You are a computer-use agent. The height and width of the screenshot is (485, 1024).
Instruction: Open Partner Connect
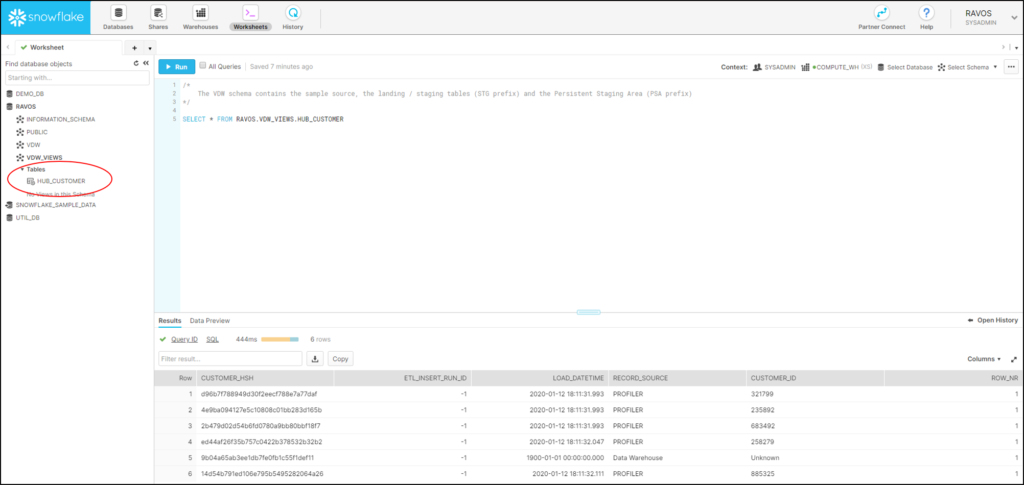[882, 13]
